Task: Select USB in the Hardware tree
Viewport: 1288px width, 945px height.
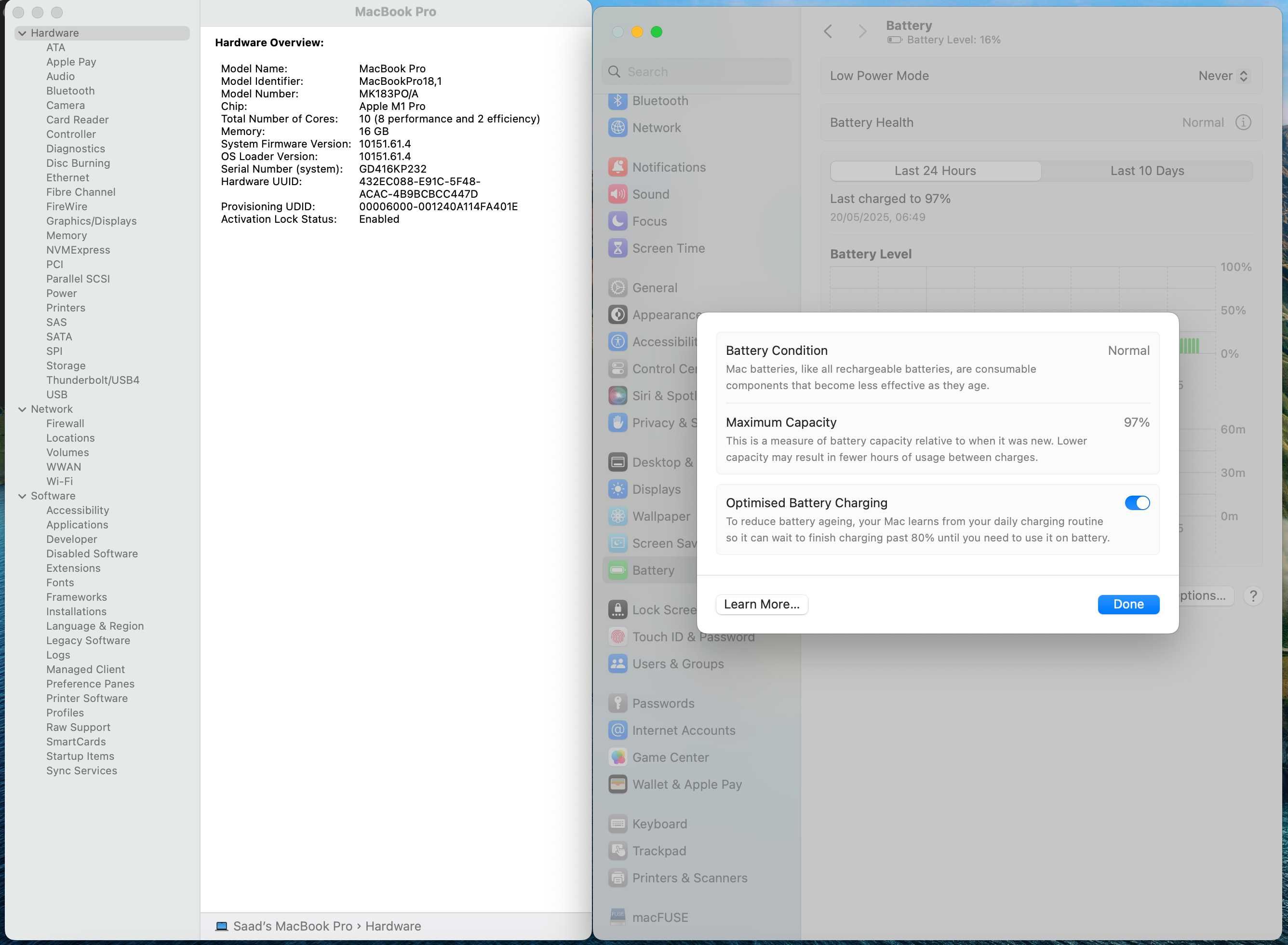Action: point(56,394)
